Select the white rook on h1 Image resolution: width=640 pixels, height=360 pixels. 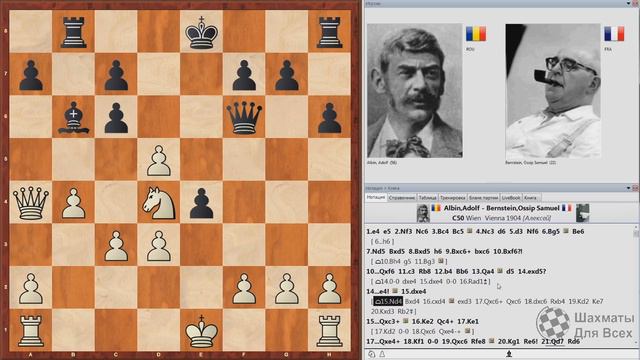(329, 331)
